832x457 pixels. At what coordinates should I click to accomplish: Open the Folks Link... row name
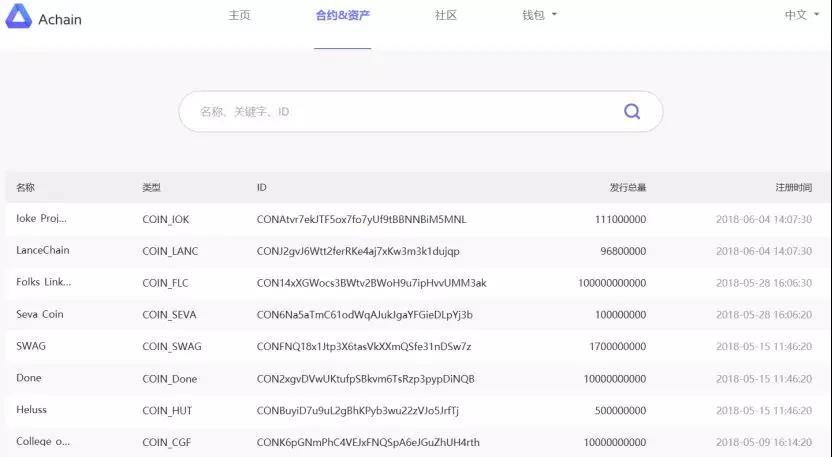click(x=44, y=282)
